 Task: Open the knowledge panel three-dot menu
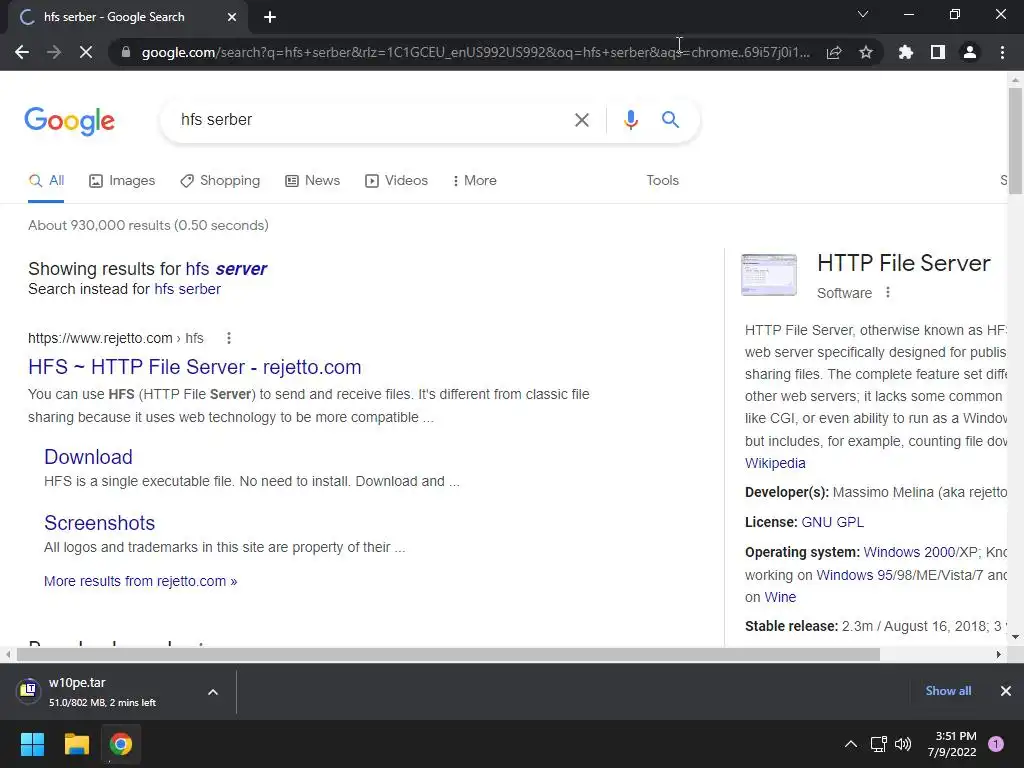[888, 293]
